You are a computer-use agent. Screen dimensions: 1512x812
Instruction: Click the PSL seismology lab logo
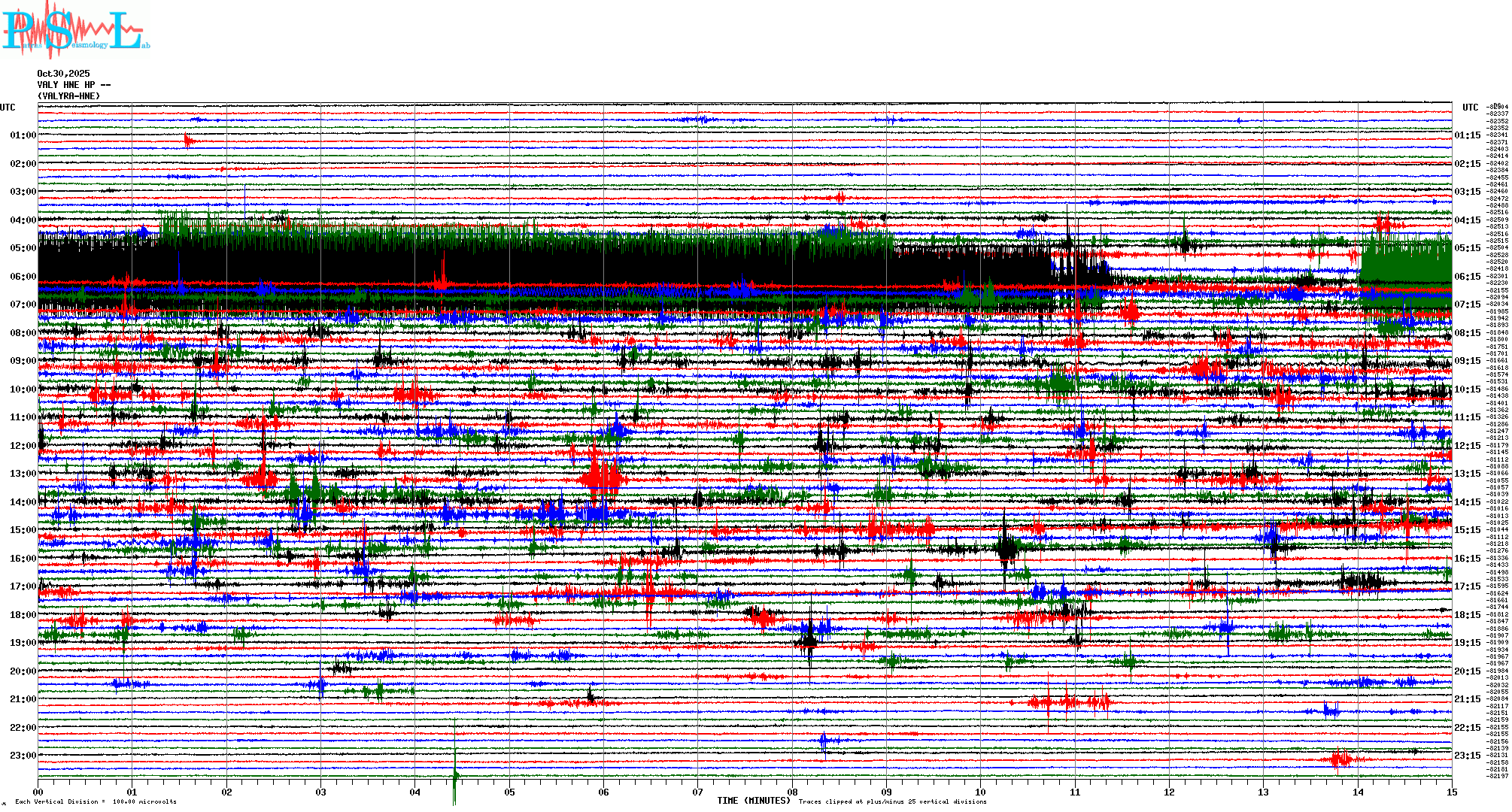tap(75, 30)
